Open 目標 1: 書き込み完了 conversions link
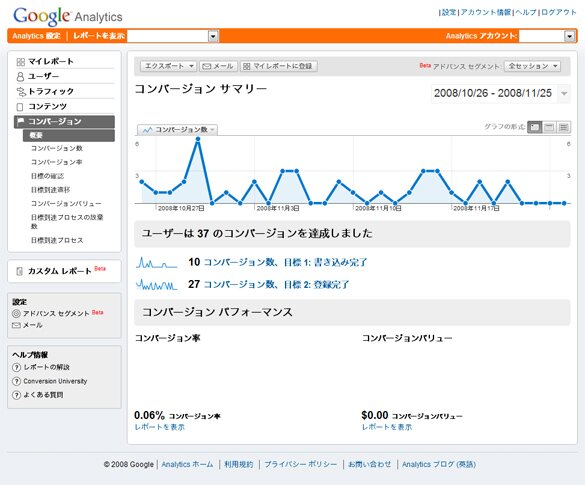This screenshot has width=585, height=485. pyautogui.click(x=285, y=262)
